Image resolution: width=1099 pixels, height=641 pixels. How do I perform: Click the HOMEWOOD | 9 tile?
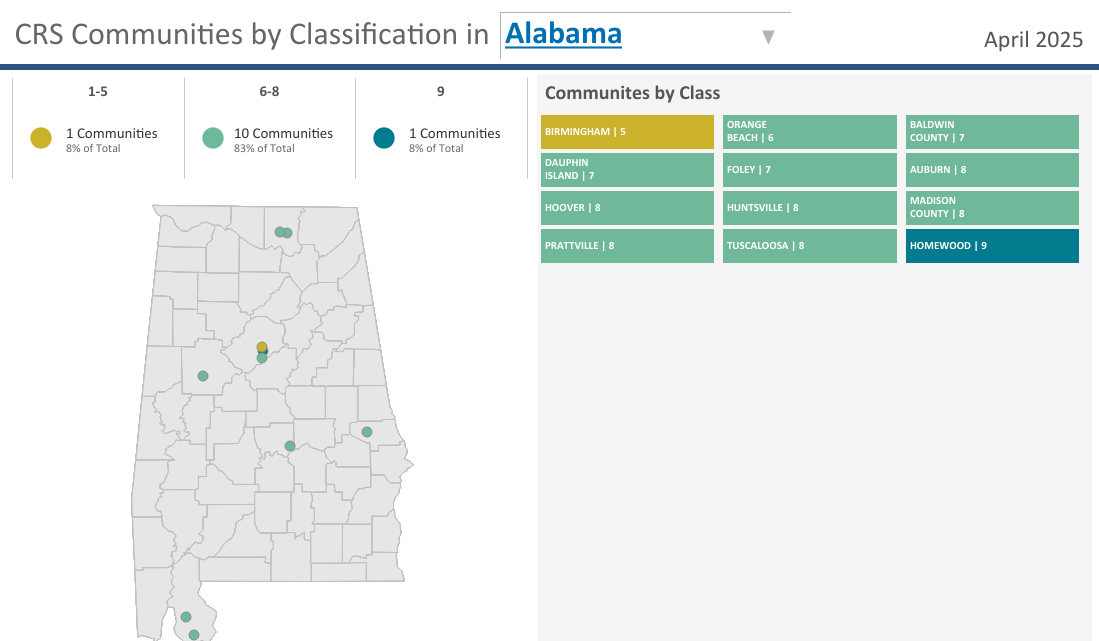[992, 246]
